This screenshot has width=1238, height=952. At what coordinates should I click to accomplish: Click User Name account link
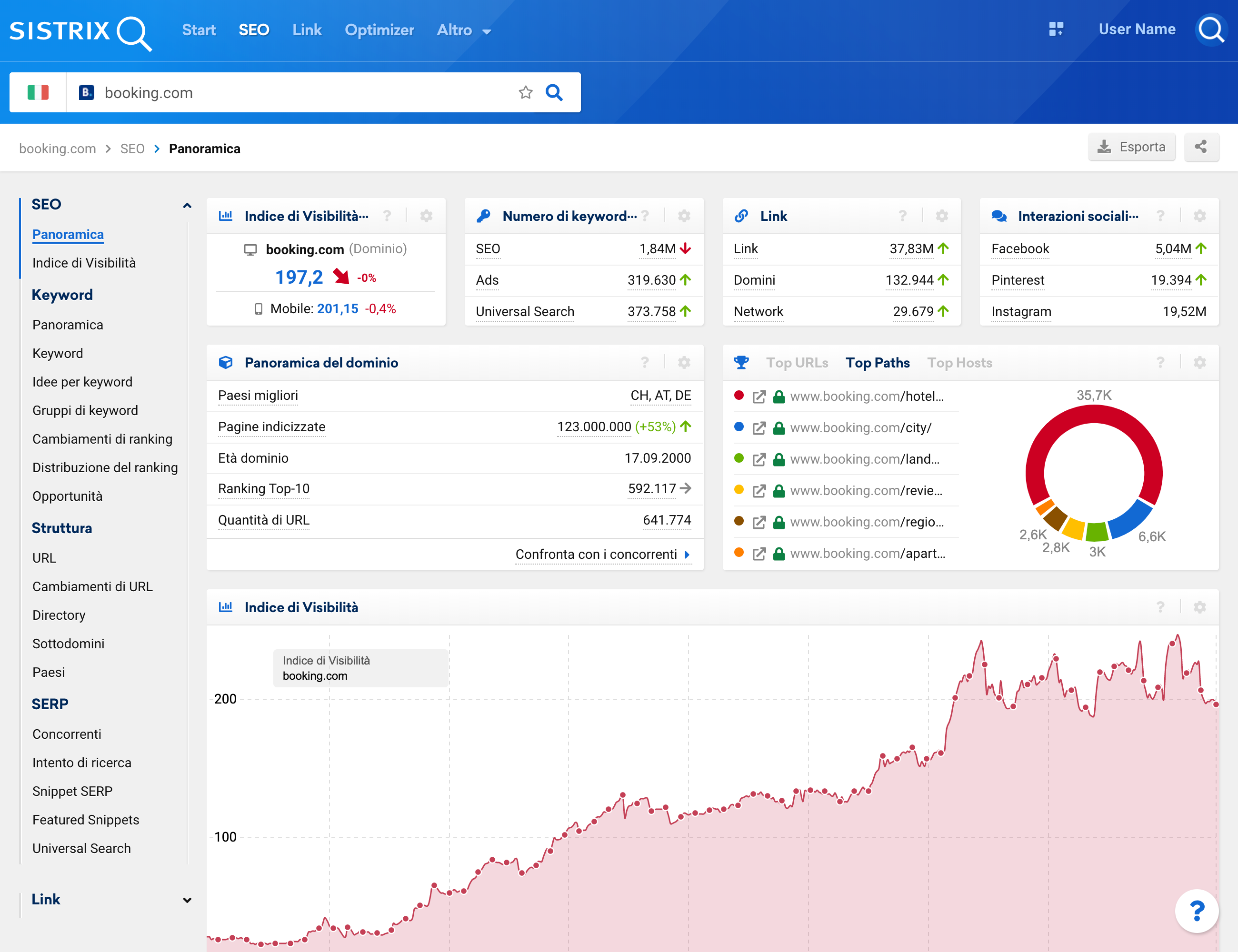click(x=1137, y=30)
